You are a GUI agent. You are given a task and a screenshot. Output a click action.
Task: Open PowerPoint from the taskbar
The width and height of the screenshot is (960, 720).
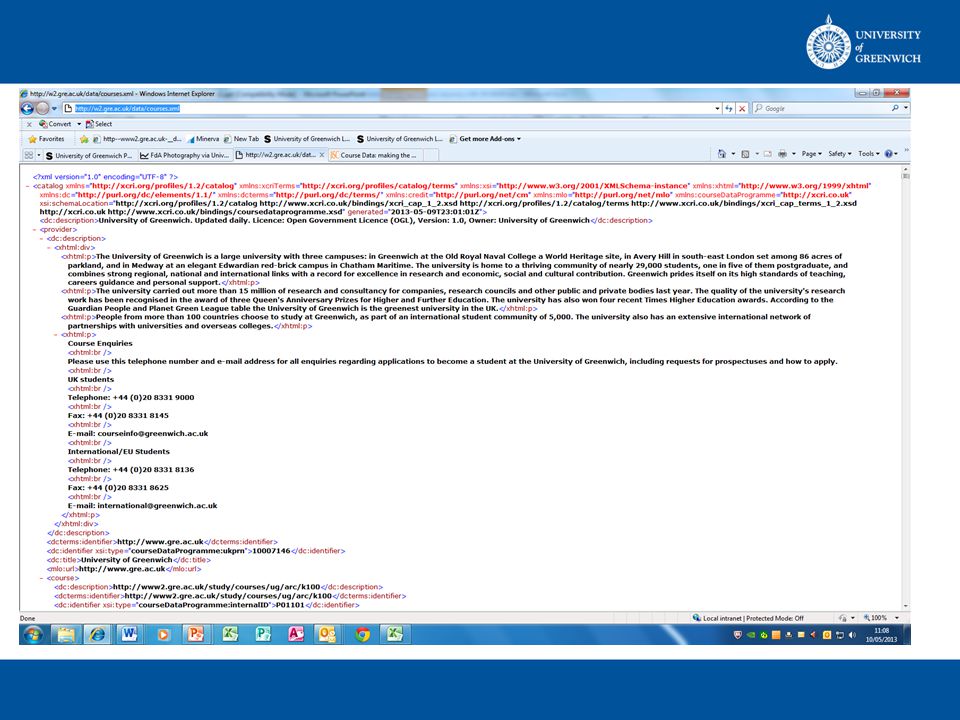195,634
